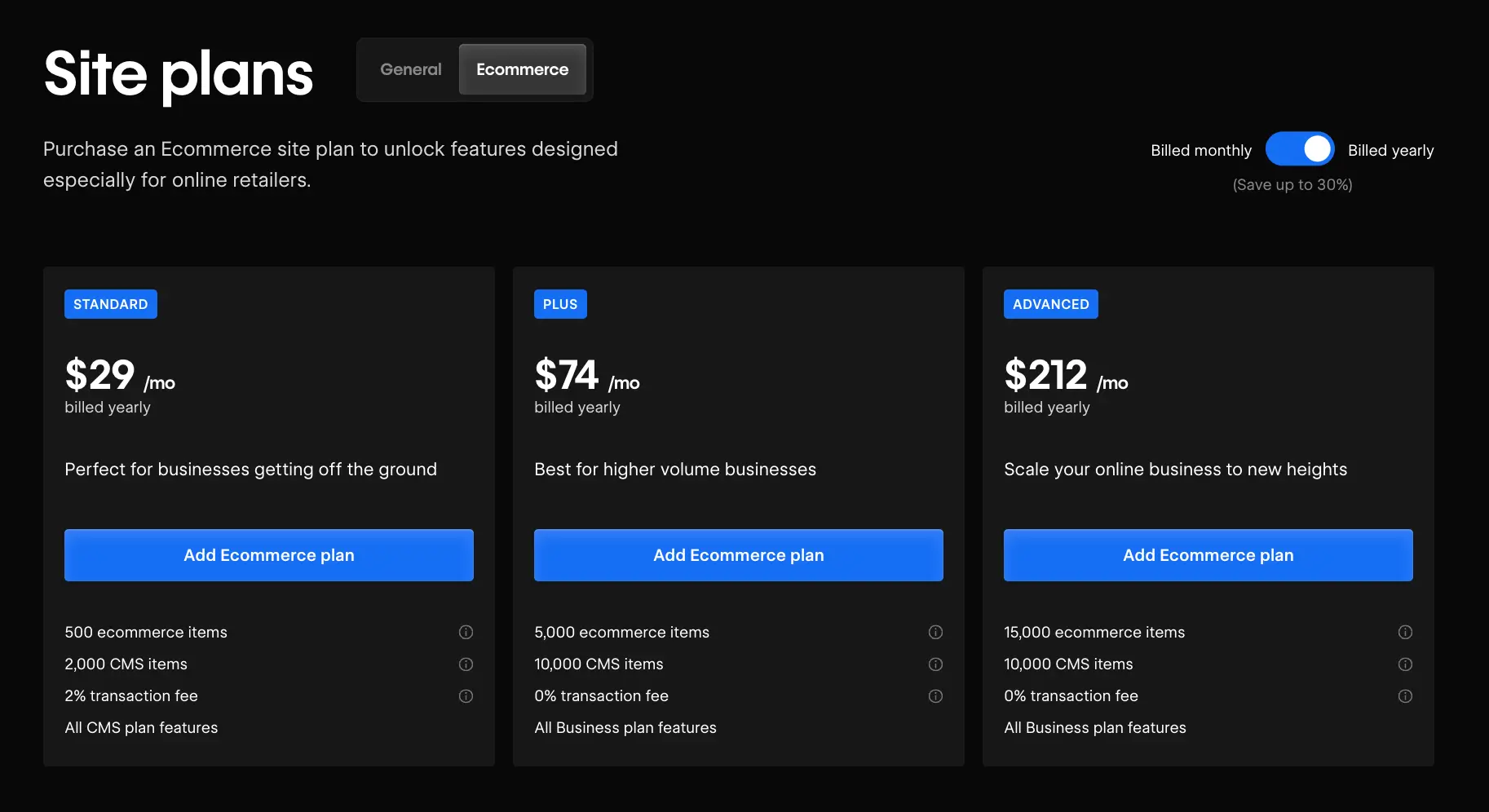Click the ADVANCED plan badge
1489x812 pixels.
pyautogui.click(x=1051, y=304)
